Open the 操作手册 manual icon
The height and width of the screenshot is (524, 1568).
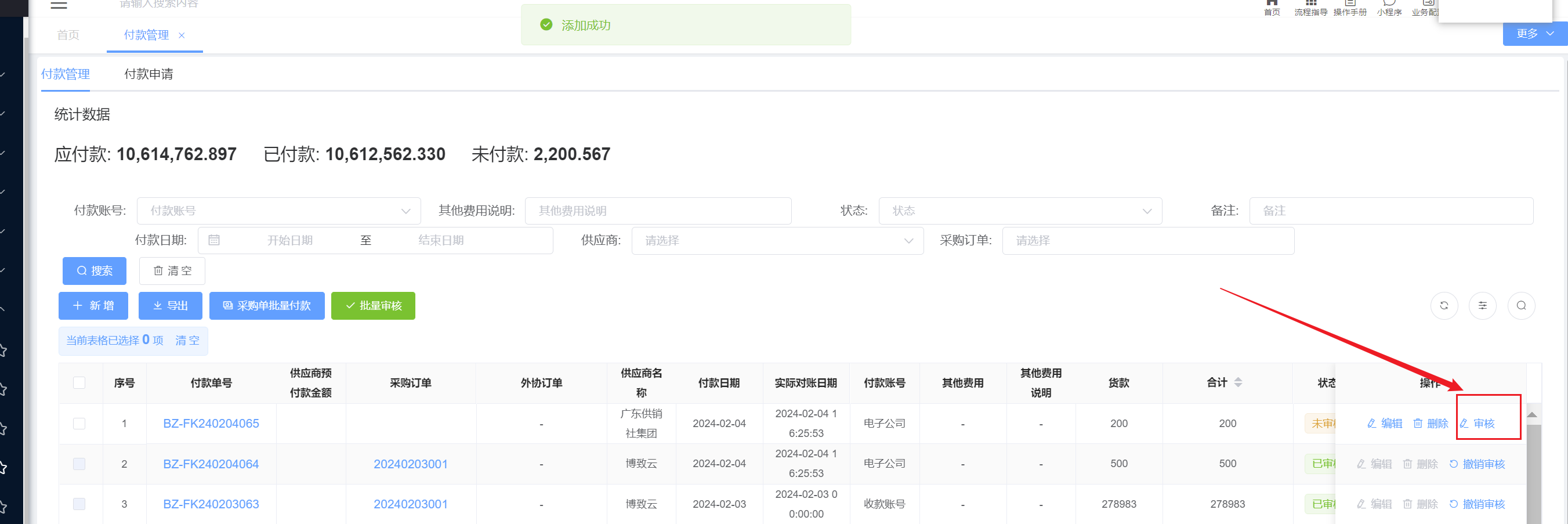(1349, 8)
